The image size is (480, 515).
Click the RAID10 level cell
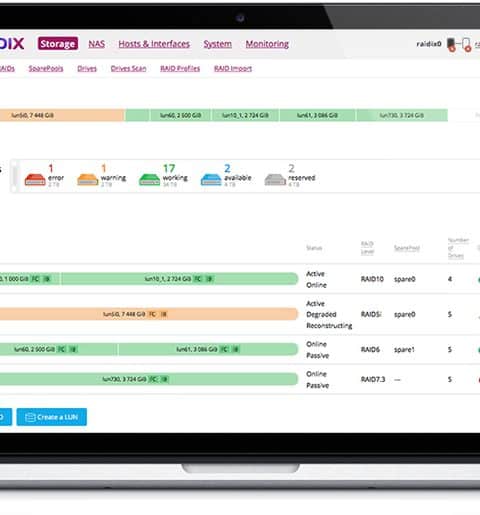point(372,279)
